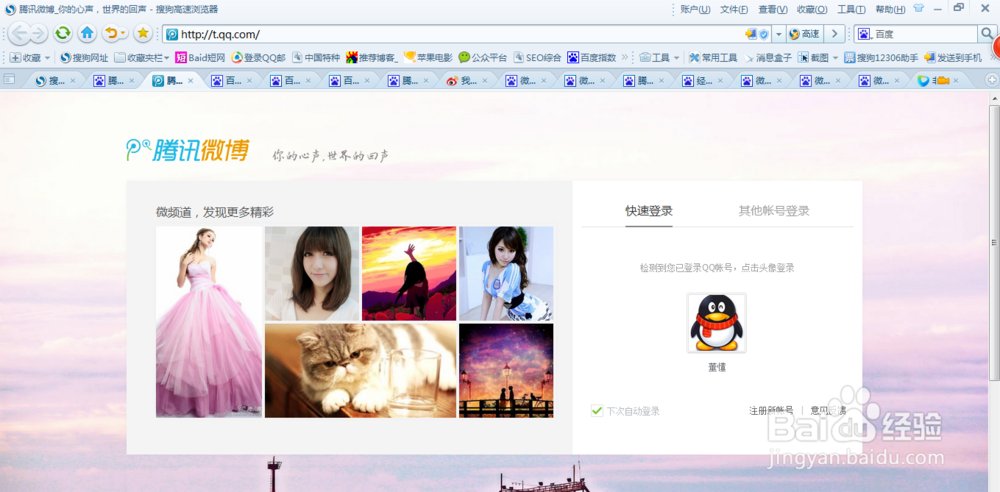
Task: Switch to 快速登录 tab
Action: click(649, 211)
